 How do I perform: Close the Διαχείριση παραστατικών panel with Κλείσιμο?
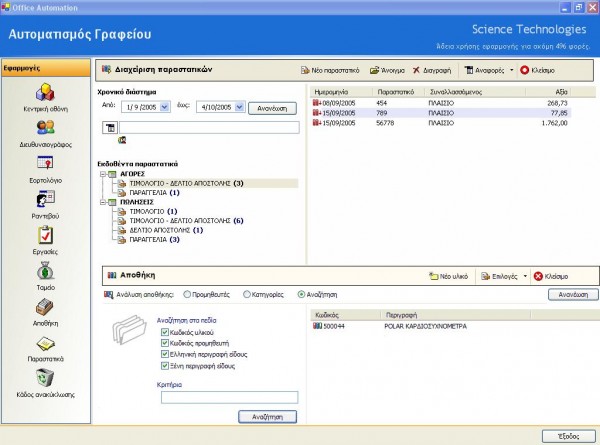point(537,70)
